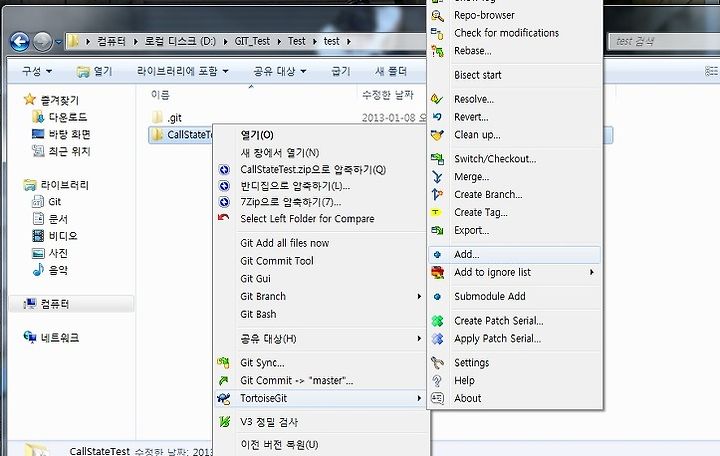Select Git Add all files now

(x=285, y=243)
